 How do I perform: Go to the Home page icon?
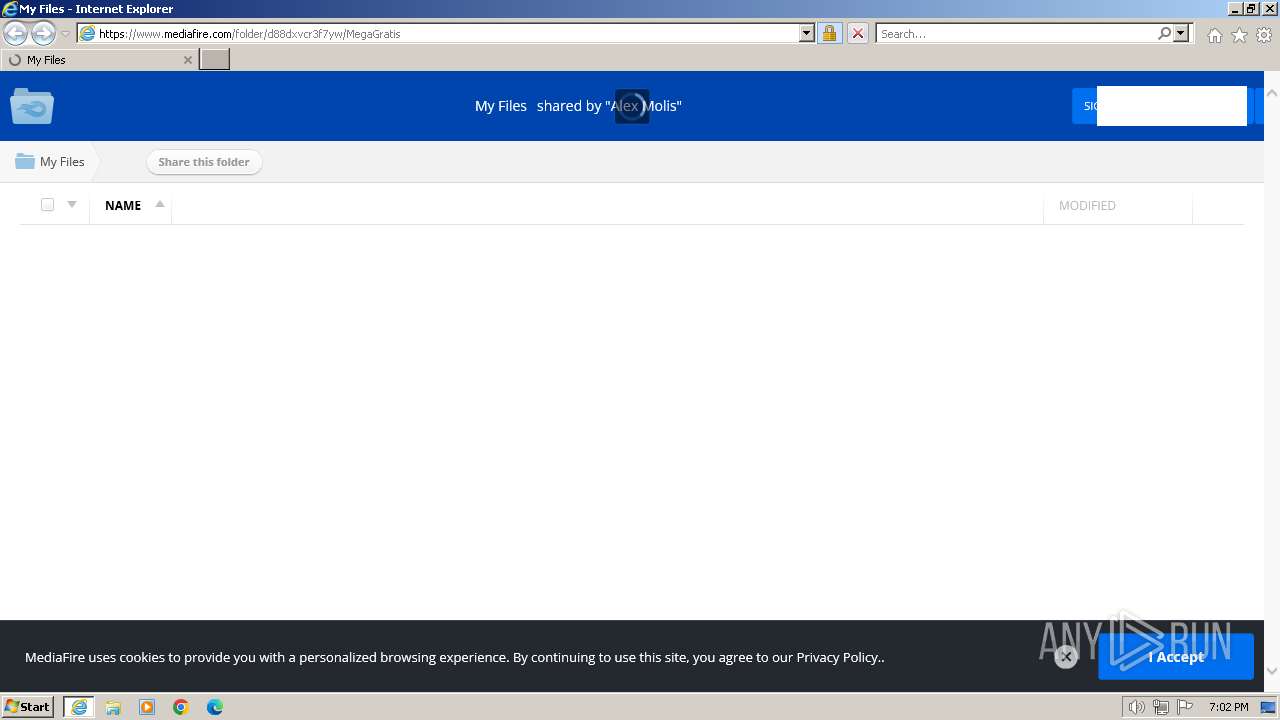pos(1214,35)
